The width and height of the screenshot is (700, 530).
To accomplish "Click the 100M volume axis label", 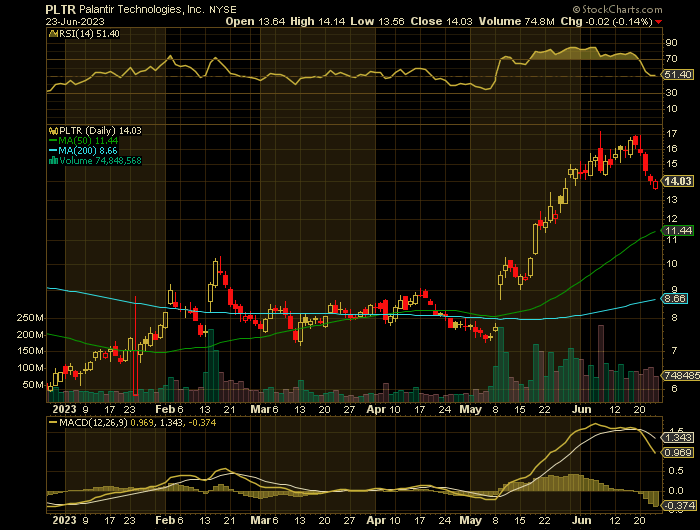I will 30,368.
